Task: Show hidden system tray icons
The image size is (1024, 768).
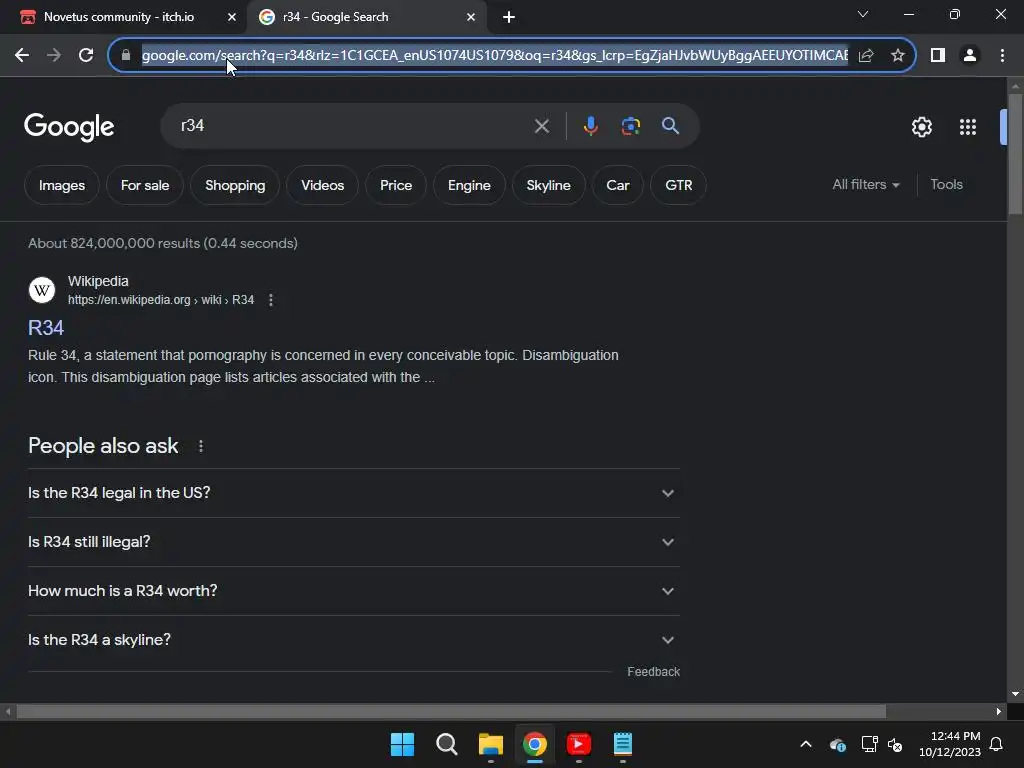Action: tap(806, 744)
